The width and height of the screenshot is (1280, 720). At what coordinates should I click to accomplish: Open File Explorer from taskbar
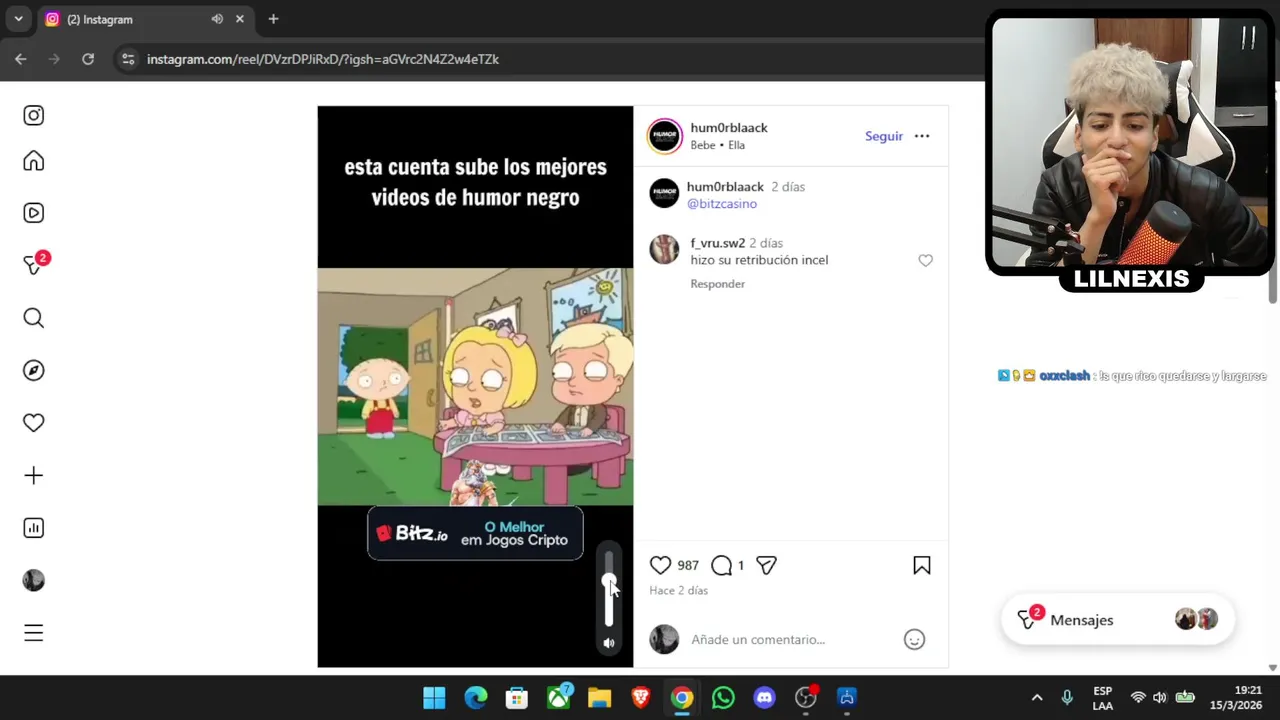[599, 697]
